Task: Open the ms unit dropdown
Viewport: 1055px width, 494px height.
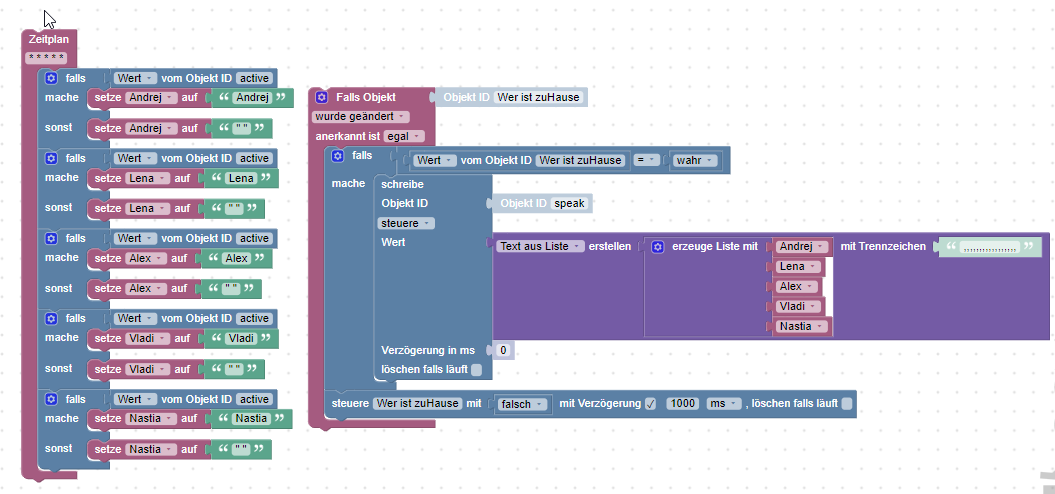Action: click(x=723, y=404)
